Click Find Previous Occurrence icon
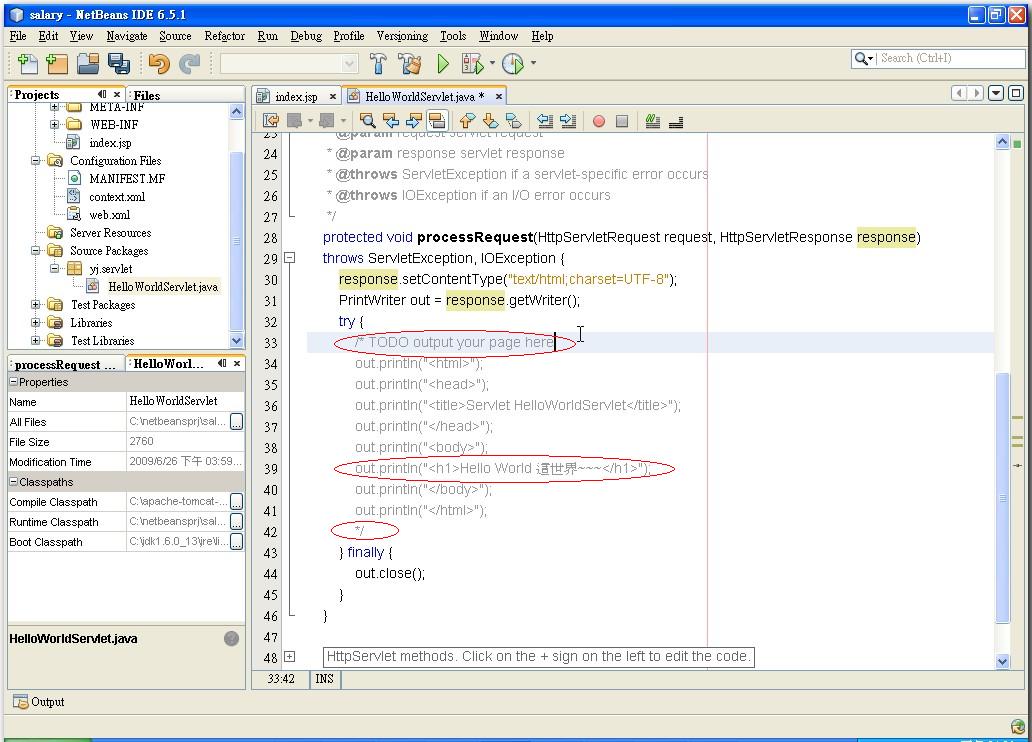This screenshot has height=742, width=1032. [x=391, y=120]
